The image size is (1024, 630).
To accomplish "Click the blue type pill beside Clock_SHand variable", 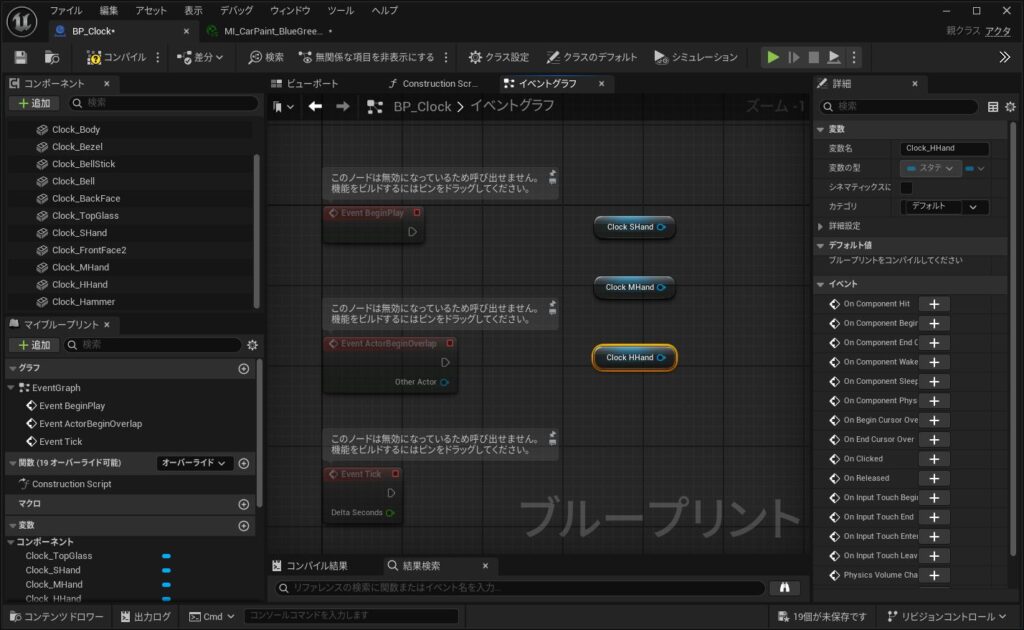I will pos(166,570).
